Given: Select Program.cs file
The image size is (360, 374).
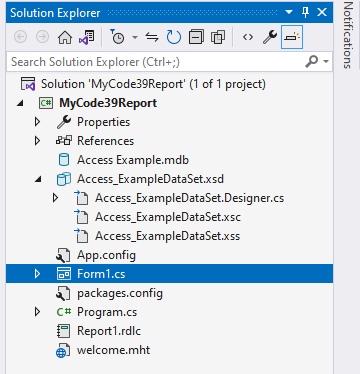Looking at the screenshot, I should [107, 312].
